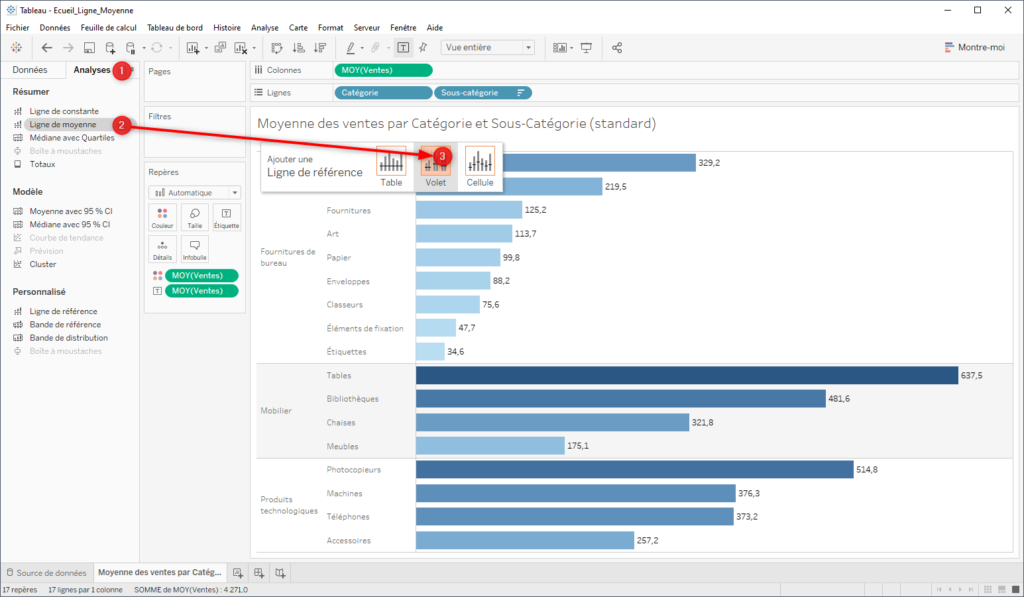Image resolution: width=1024 pixels, height=597 pixels.
Task: Open the show/hide cards dropdown arrow
Action: [571, 48]
